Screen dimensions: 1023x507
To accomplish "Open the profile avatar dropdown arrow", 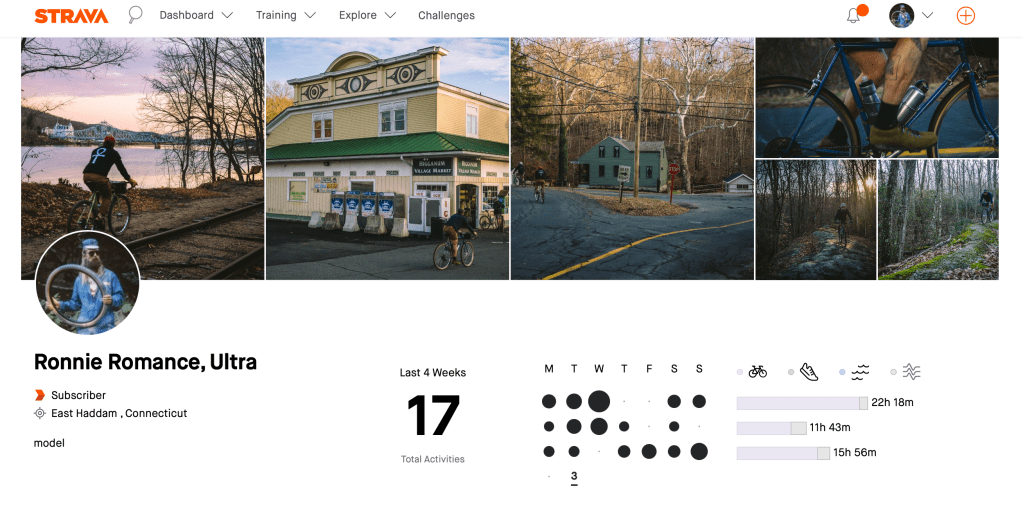I will tap(926, 16).
